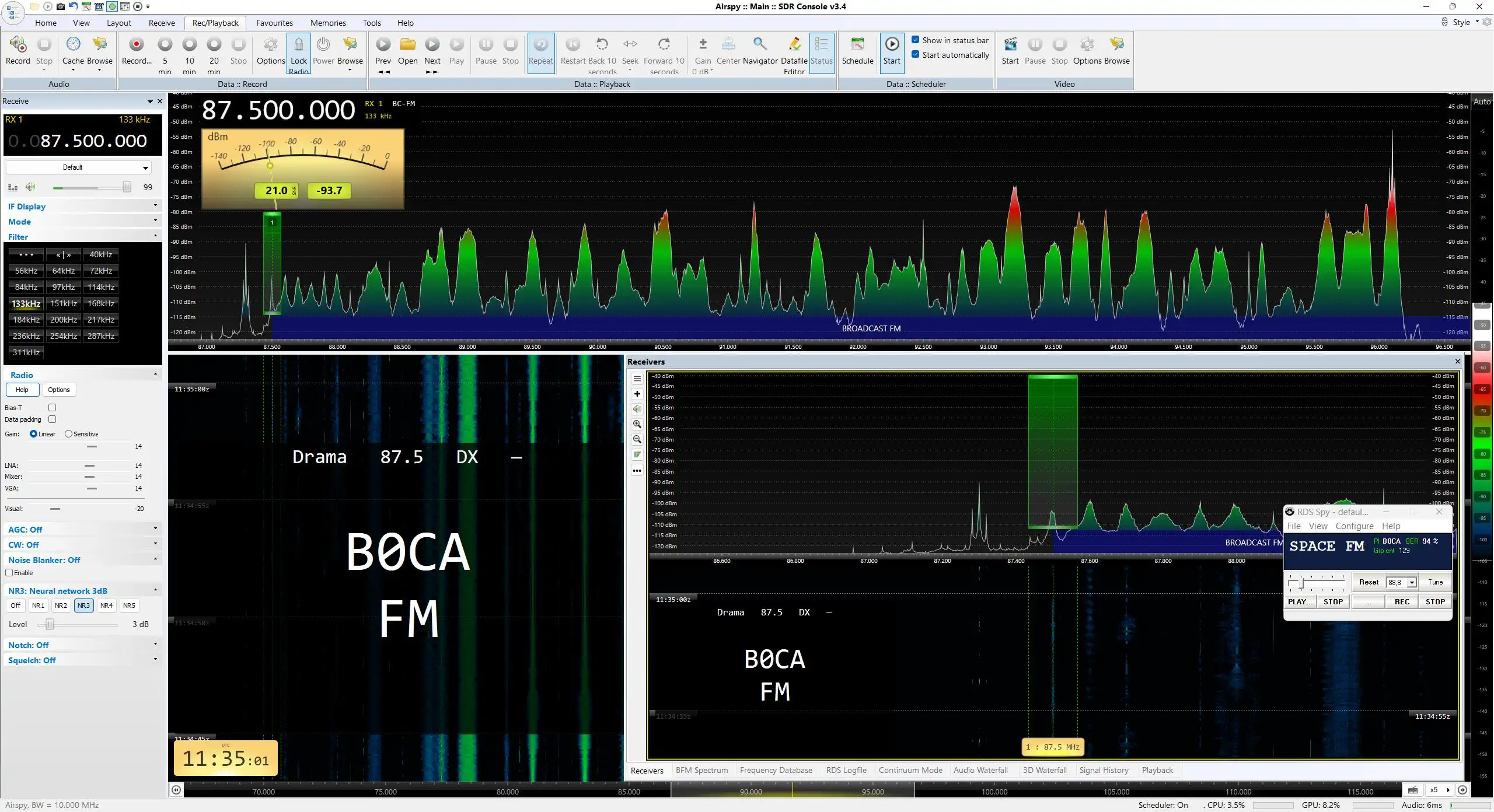Image resolution: width=1494 pixels, height=812 pixels.
Task: Open the Default profile dropdown
Action: (79, 167)
